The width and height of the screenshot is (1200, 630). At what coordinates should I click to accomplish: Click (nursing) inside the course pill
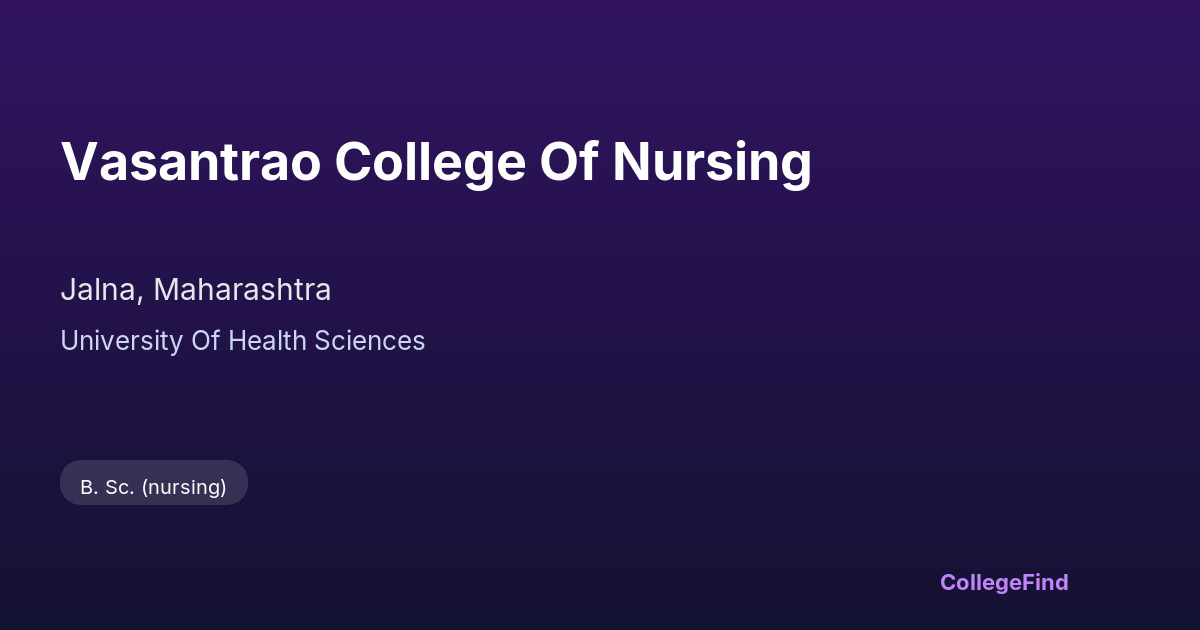point(184,487)
